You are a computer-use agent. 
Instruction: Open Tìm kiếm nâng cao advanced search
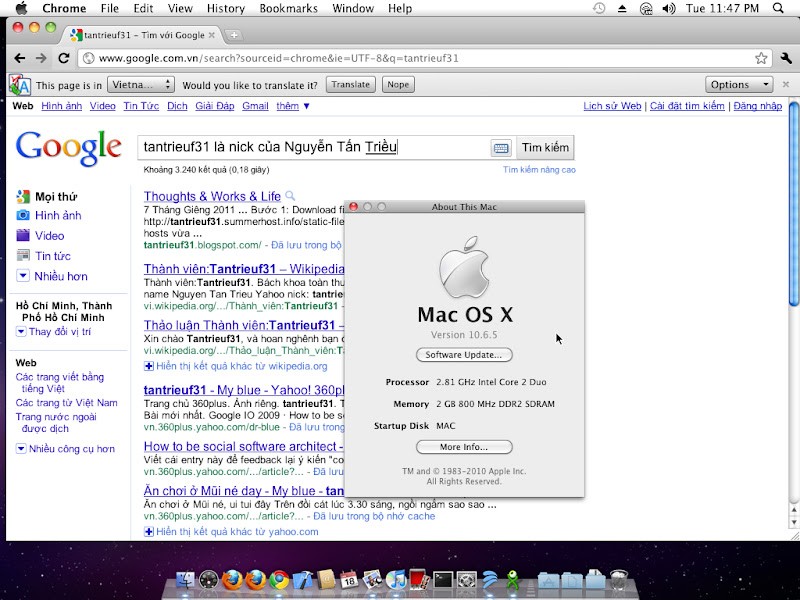(539, 170)
